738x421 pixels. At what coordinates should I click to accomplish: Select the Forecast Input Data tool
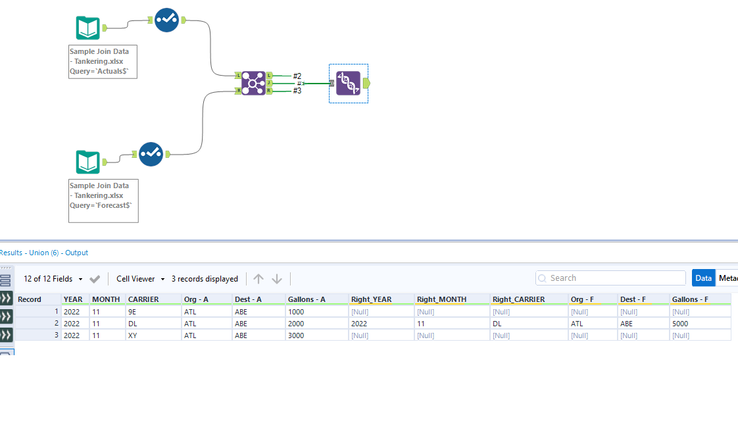(x=88, y=162)
